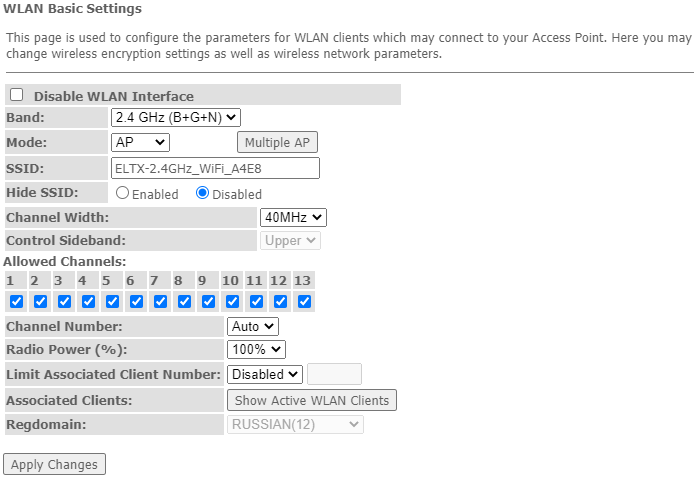
Task: Check the Disable WLAN Interface checkbox
Action: coord(16,95)
